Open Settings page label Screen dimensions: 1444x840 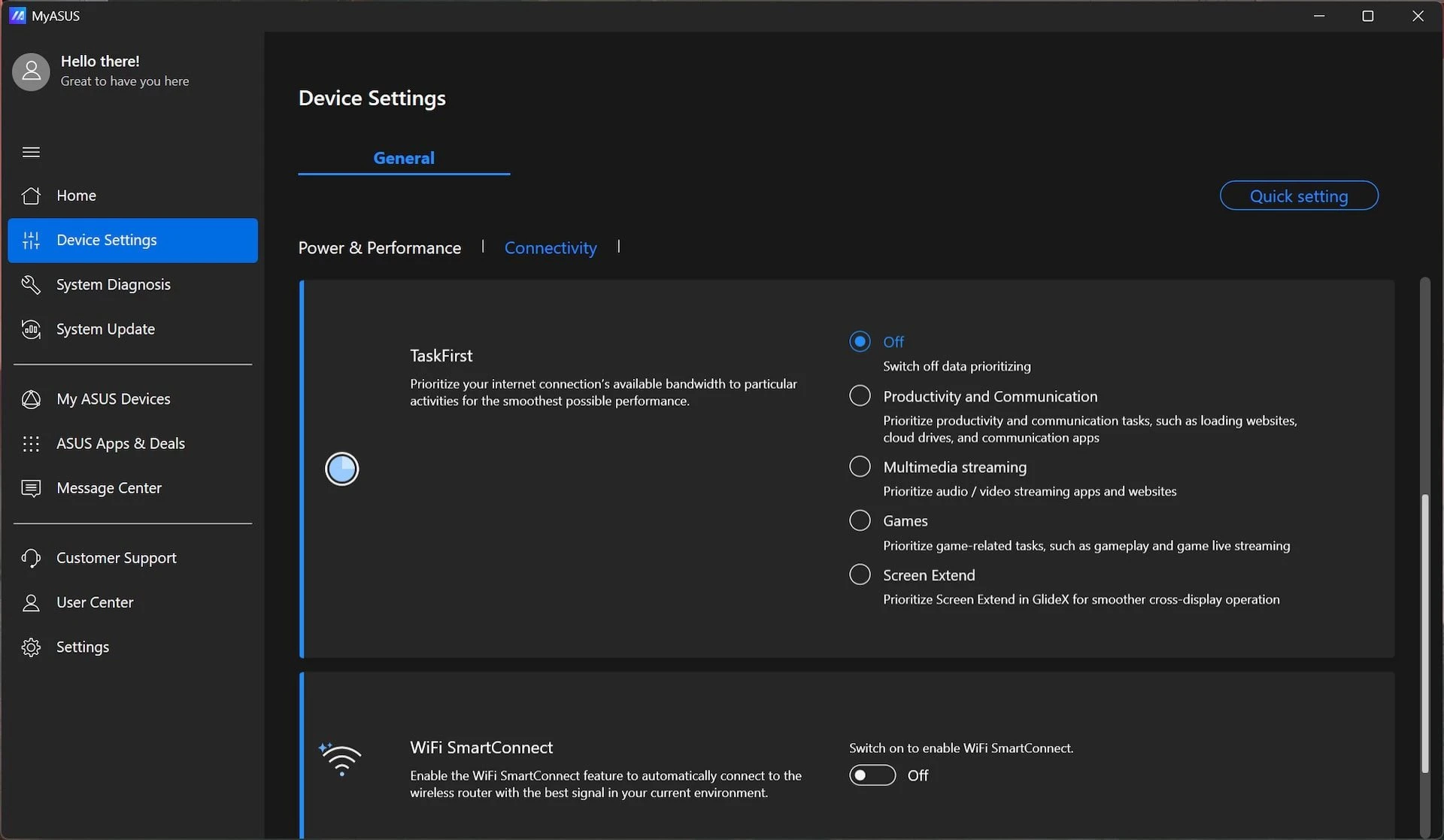[83, 647]
